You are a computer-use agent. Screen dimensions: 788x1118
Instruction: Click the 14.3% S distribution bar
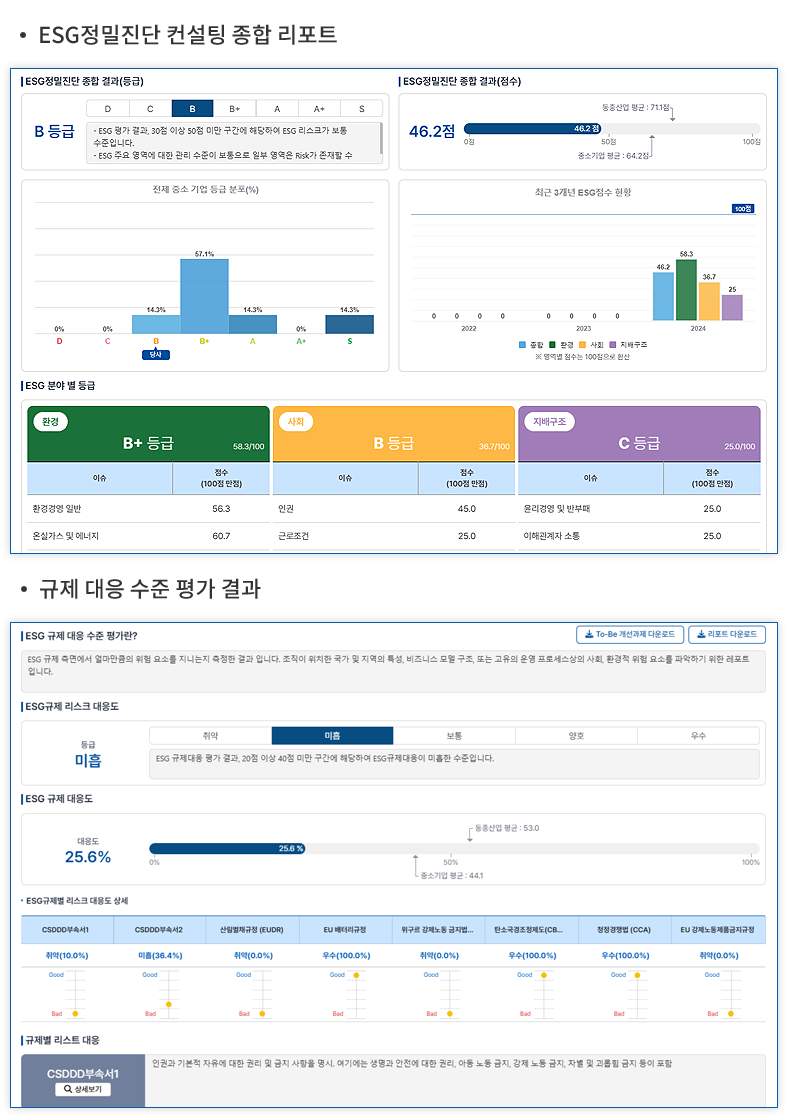click(349, 324)
